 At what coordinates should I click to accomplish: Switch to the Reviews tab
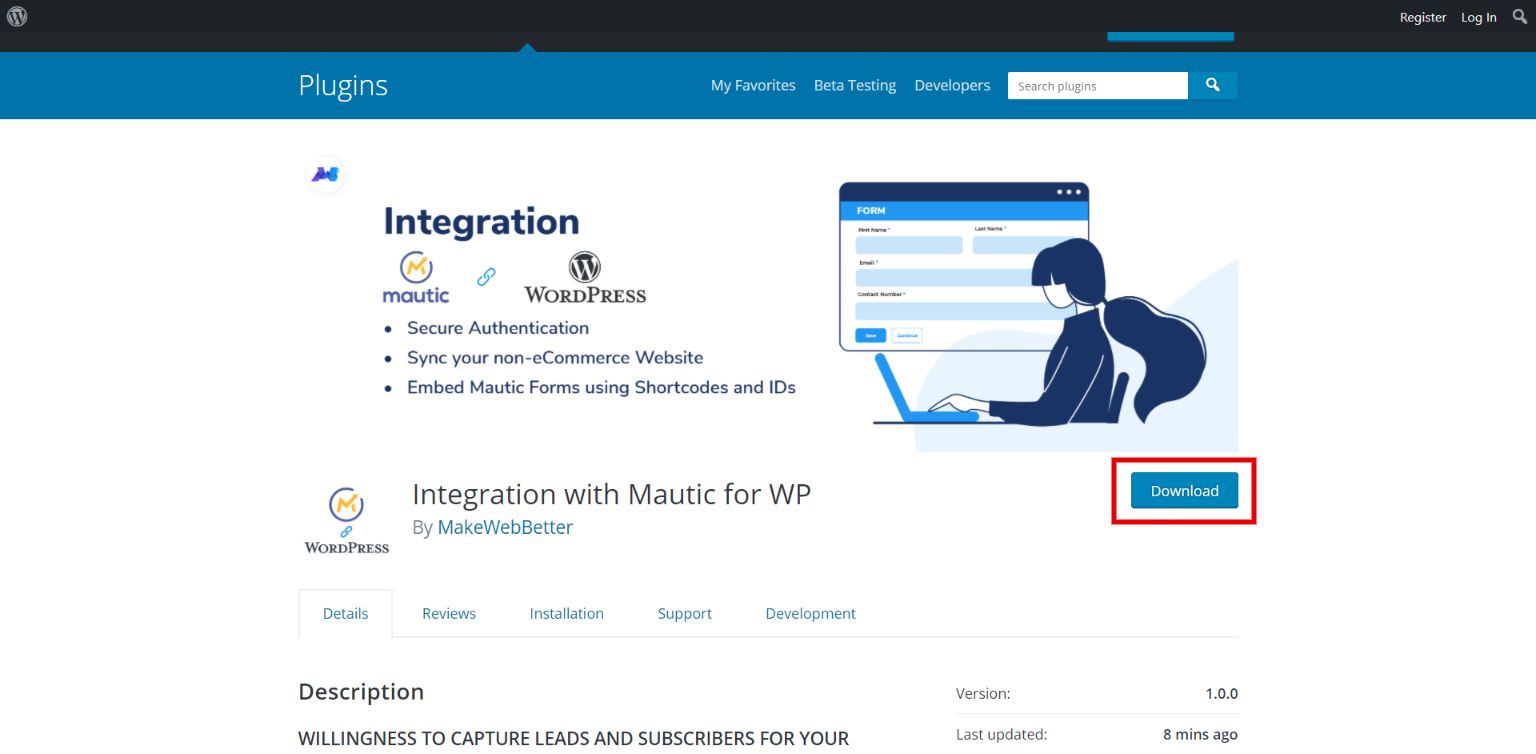(x=448, y=613)
